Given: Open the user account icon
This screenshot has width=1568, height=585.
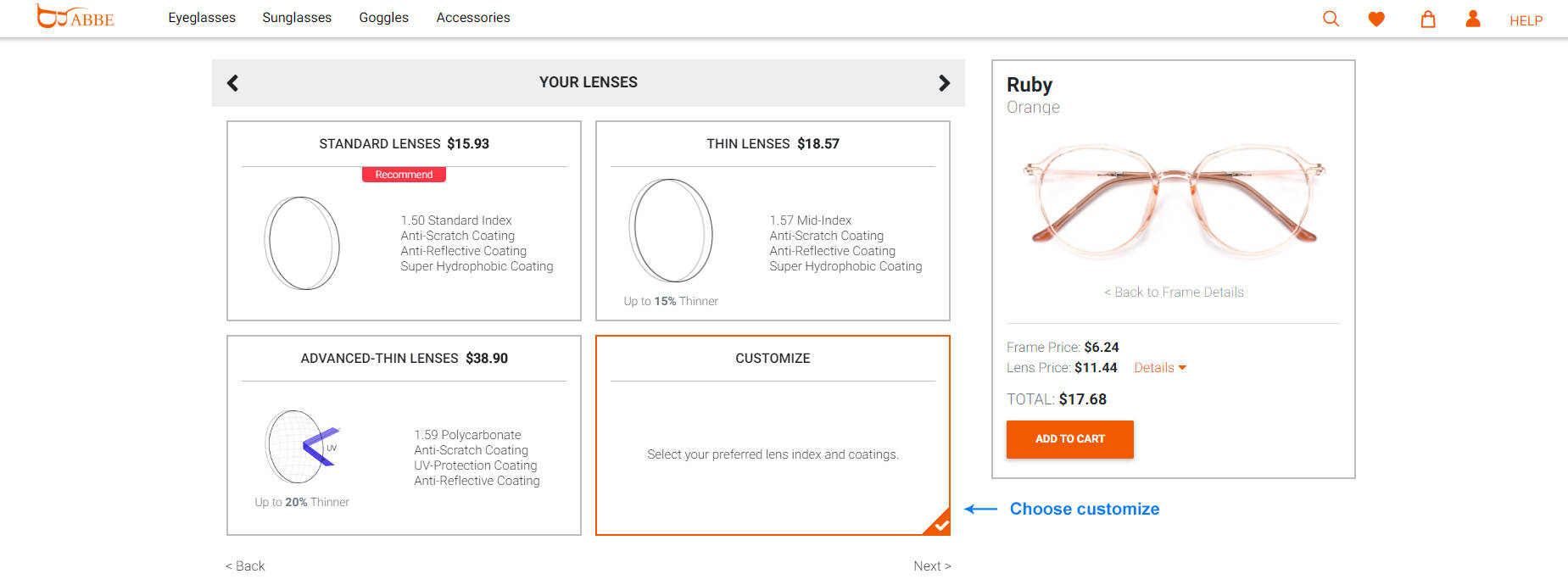Looking at the screenshot, I should pos(1473,18).
